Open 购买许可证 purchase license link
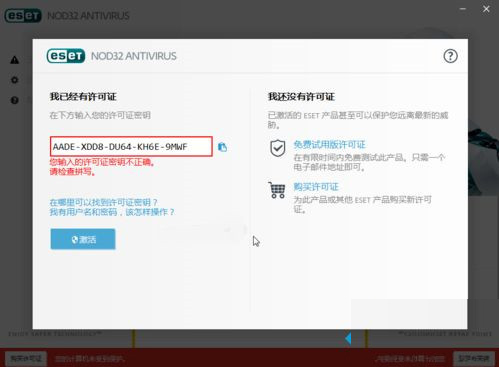Screen dimensions: 499x367 (x=316, y=187)
